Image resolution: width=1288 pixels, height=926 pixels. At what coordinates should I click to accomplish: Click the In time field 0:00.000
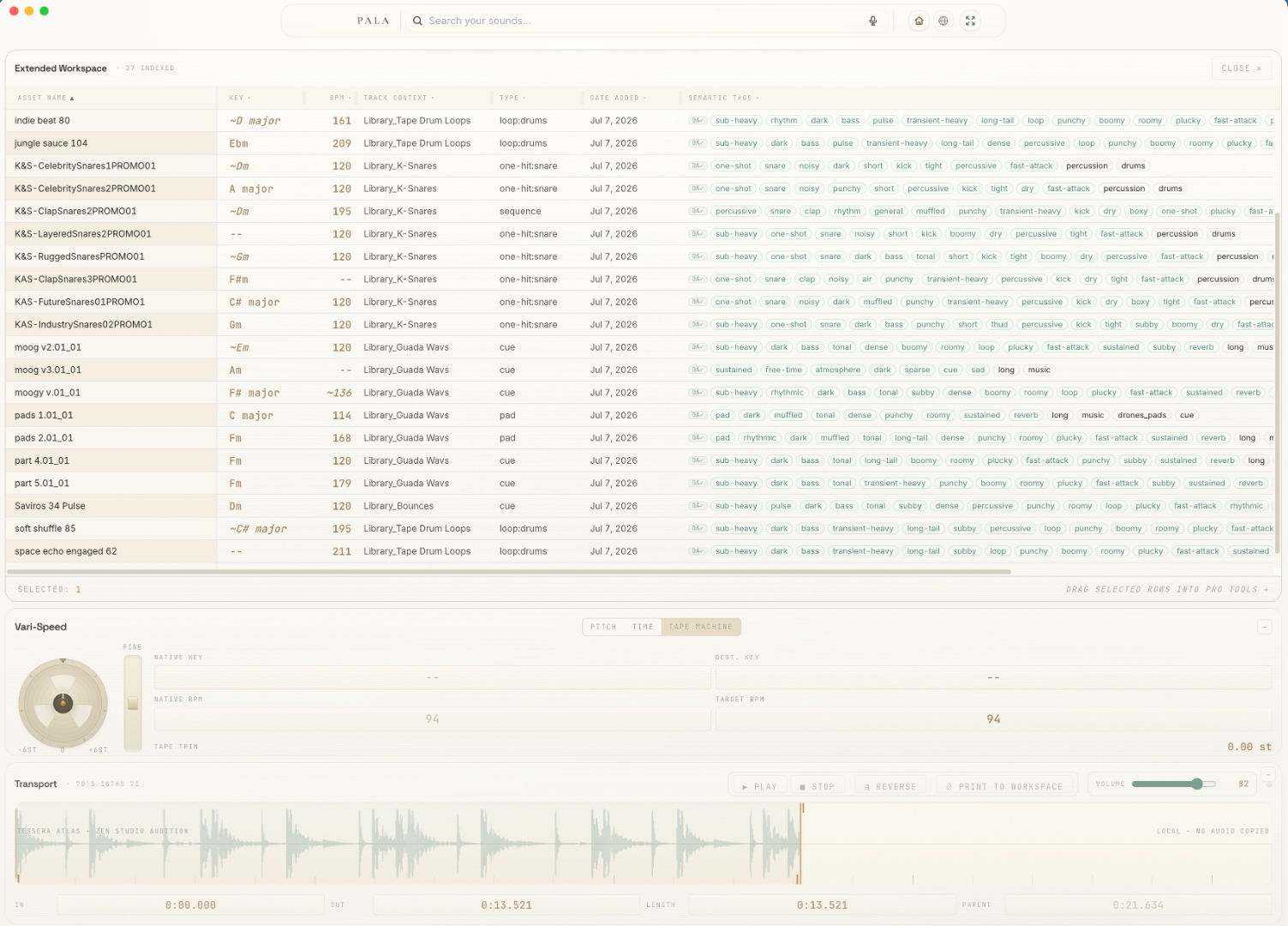click(190, 905)
